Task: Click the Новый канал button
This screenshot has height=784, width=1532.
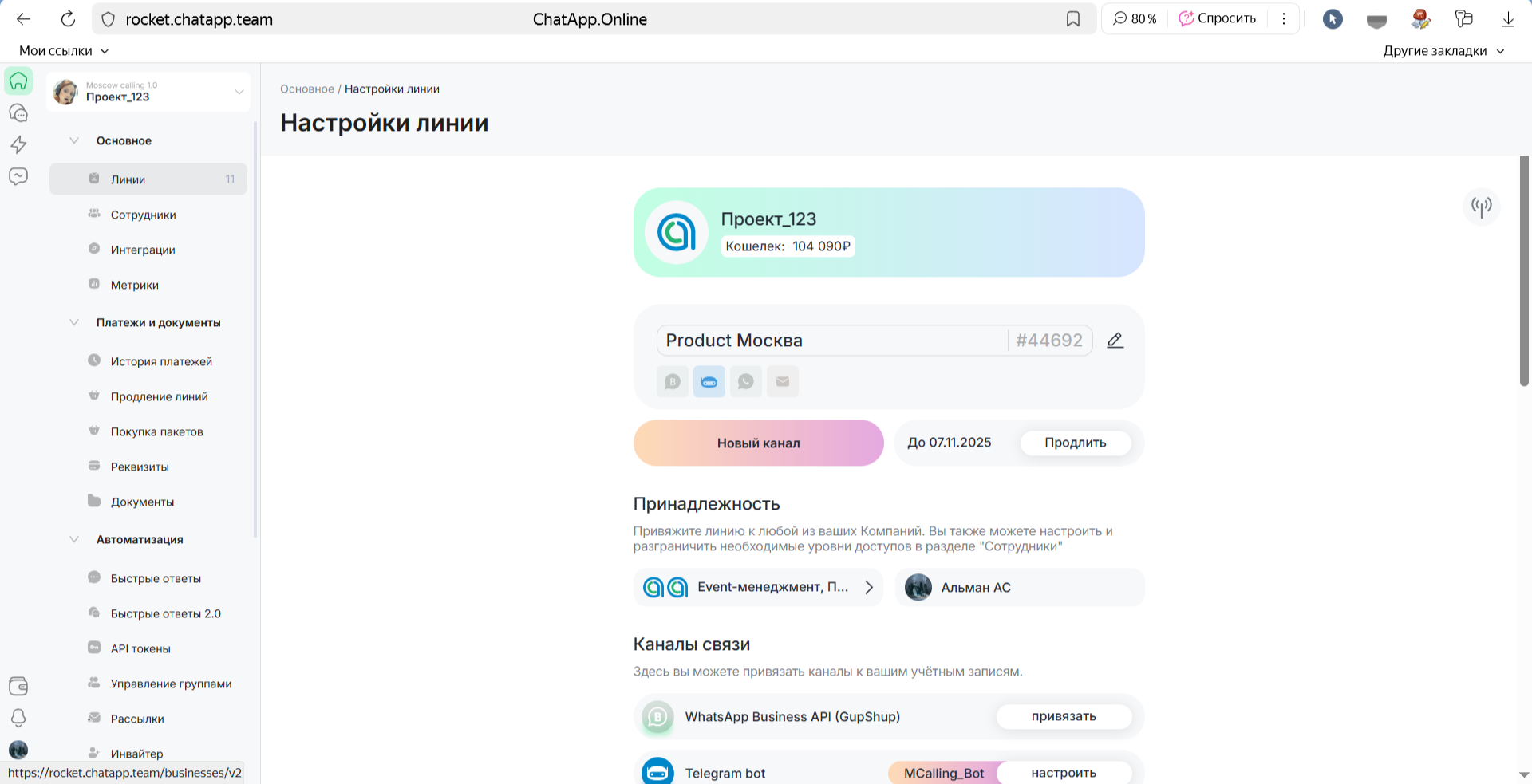Action: (x=758, y=443)
